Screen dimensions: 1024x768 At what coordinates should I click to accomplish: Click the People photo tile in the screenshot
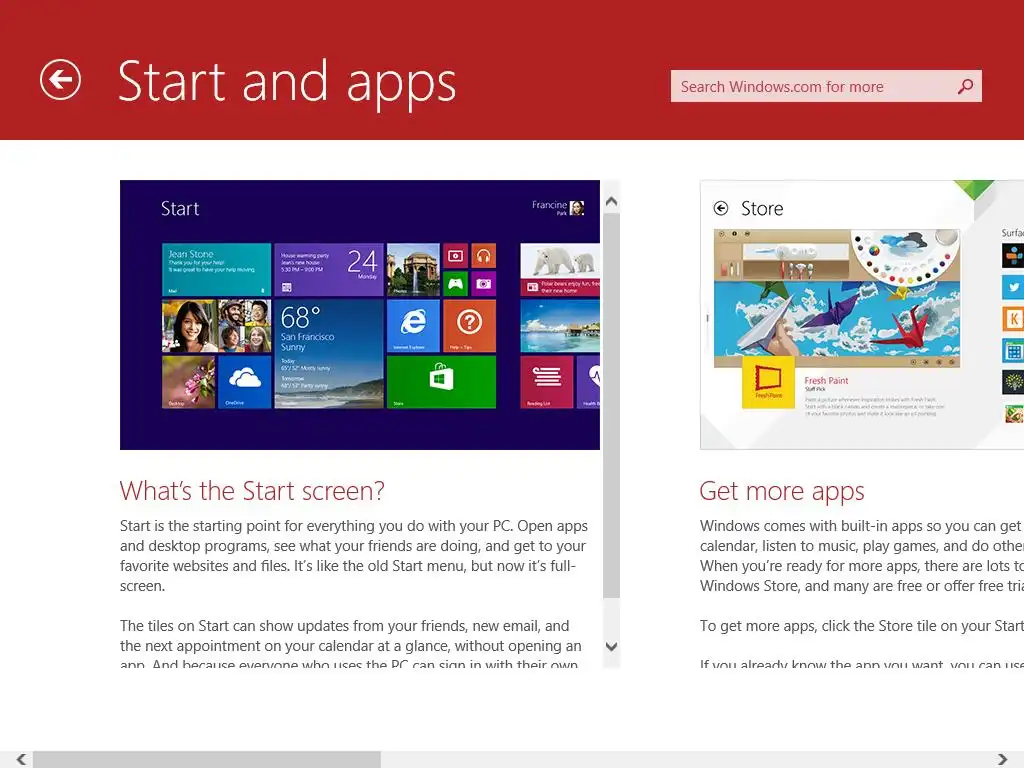(x=216, y=325)
